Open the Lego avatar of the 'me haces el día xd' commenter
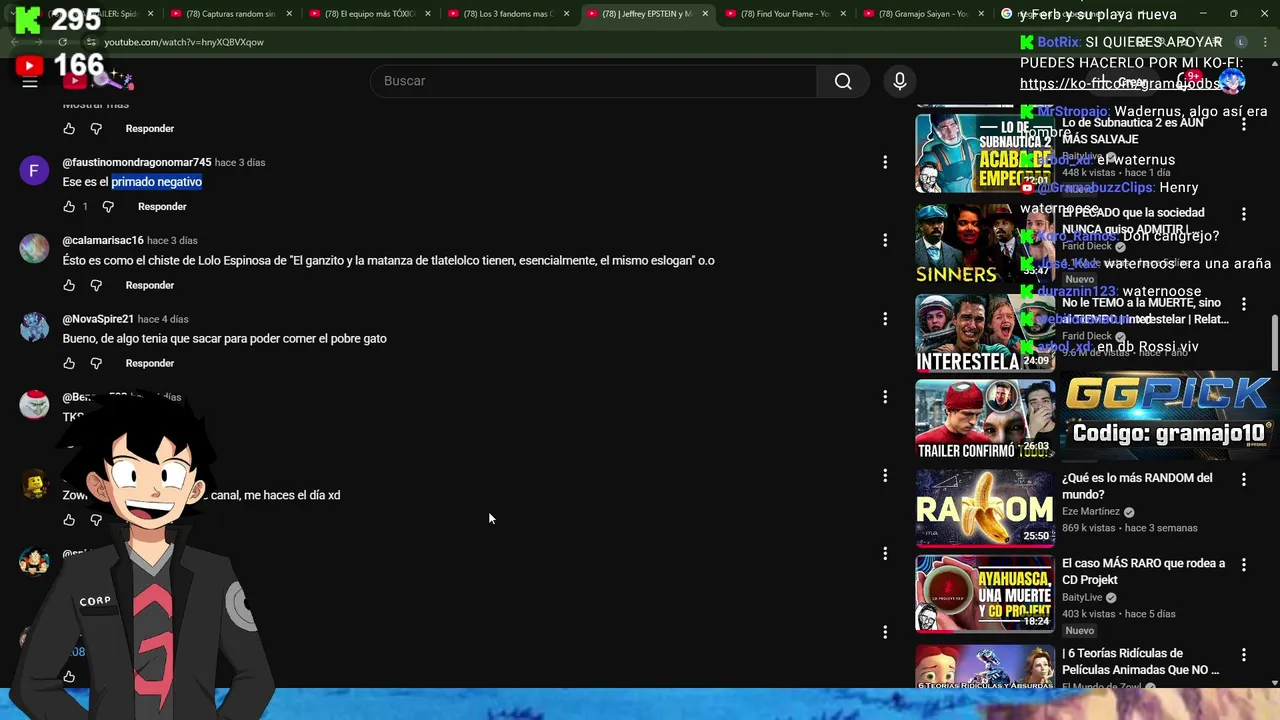 34,484
